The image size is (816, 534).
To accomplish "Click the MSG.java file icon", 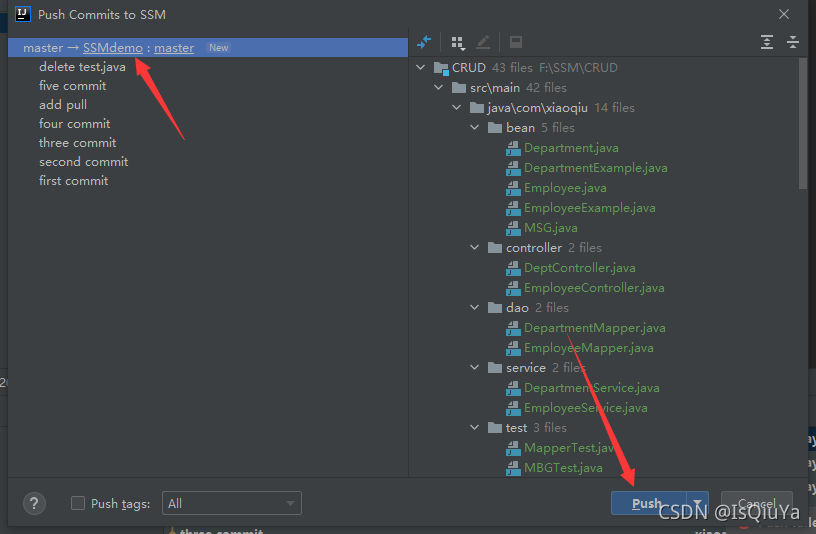I will point(513,228).
